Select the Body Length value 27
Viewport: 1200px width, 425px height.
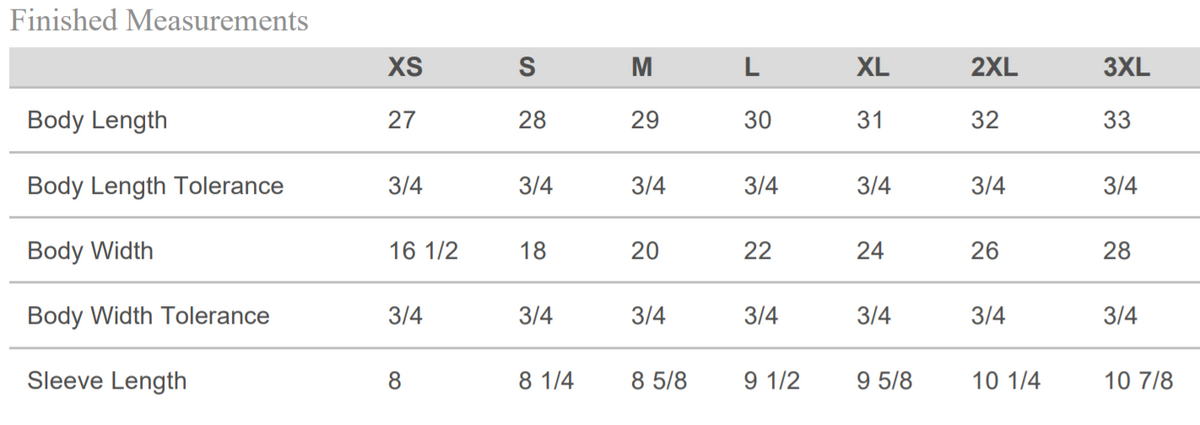(x=402, y=121)
